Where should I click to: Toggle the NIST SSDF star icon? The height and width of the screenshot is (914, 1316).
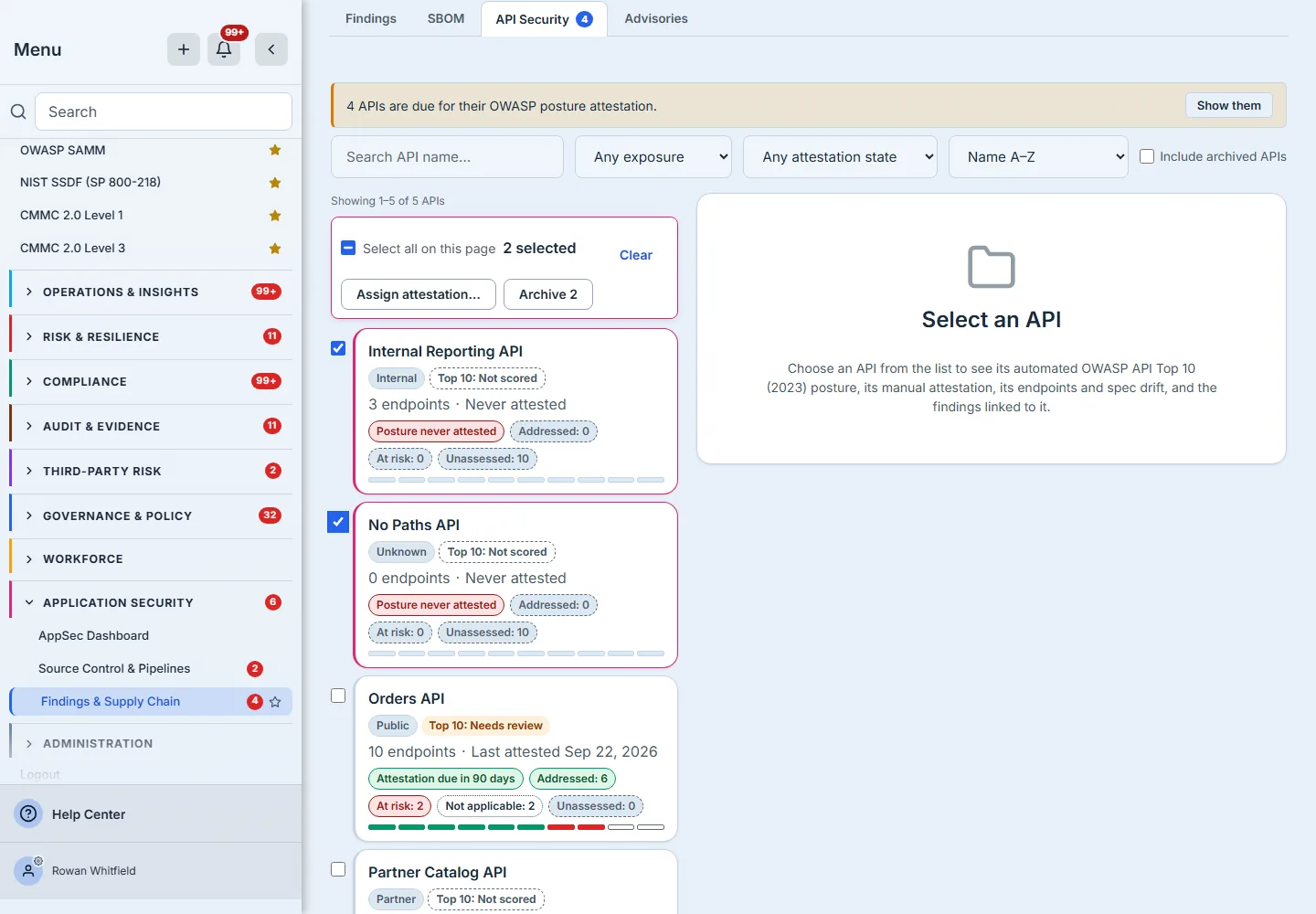(x=275, y=183)
